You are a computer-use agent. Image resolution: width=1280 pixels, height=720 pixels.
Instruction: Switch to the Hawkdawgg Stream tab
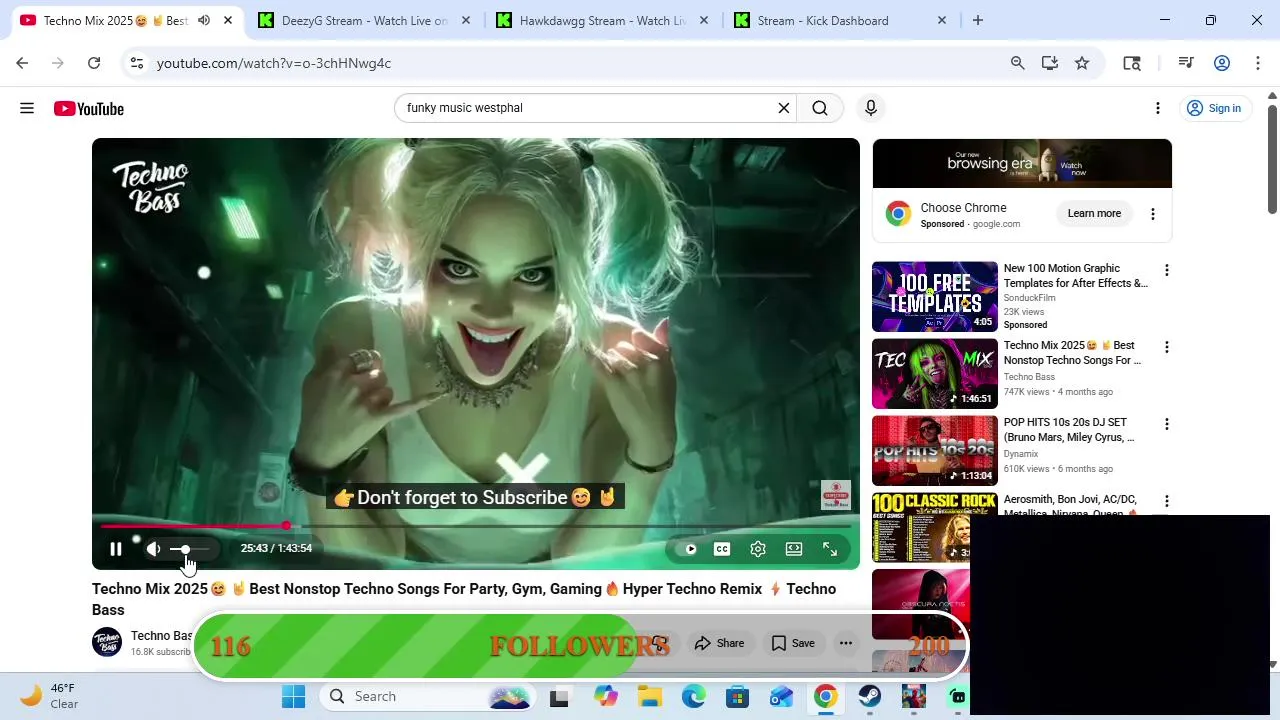click(x=601, y=20)
